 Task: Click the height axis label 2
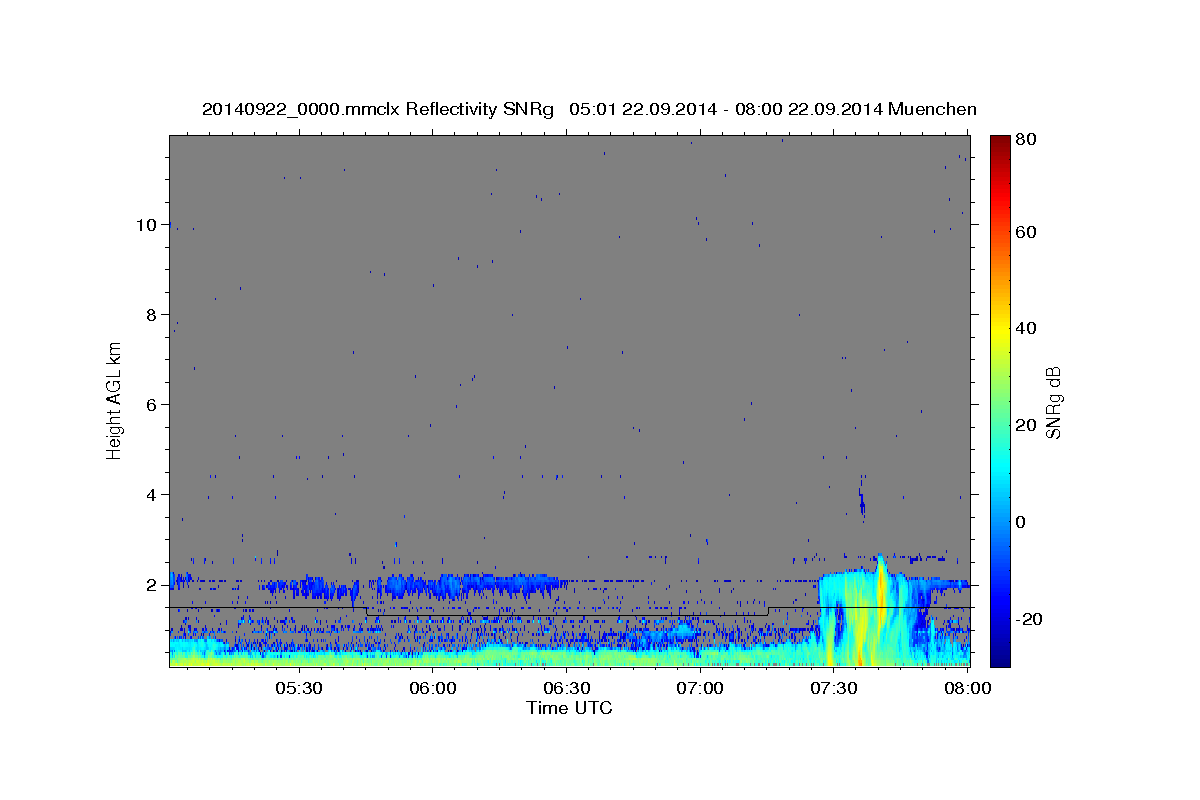click(152, 585)
